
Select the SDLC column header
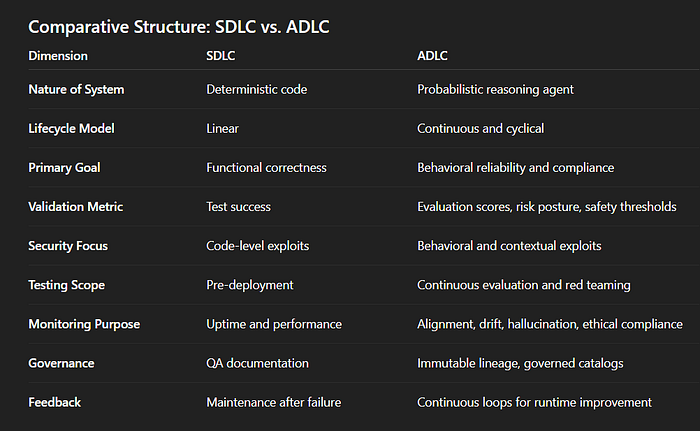221,56
